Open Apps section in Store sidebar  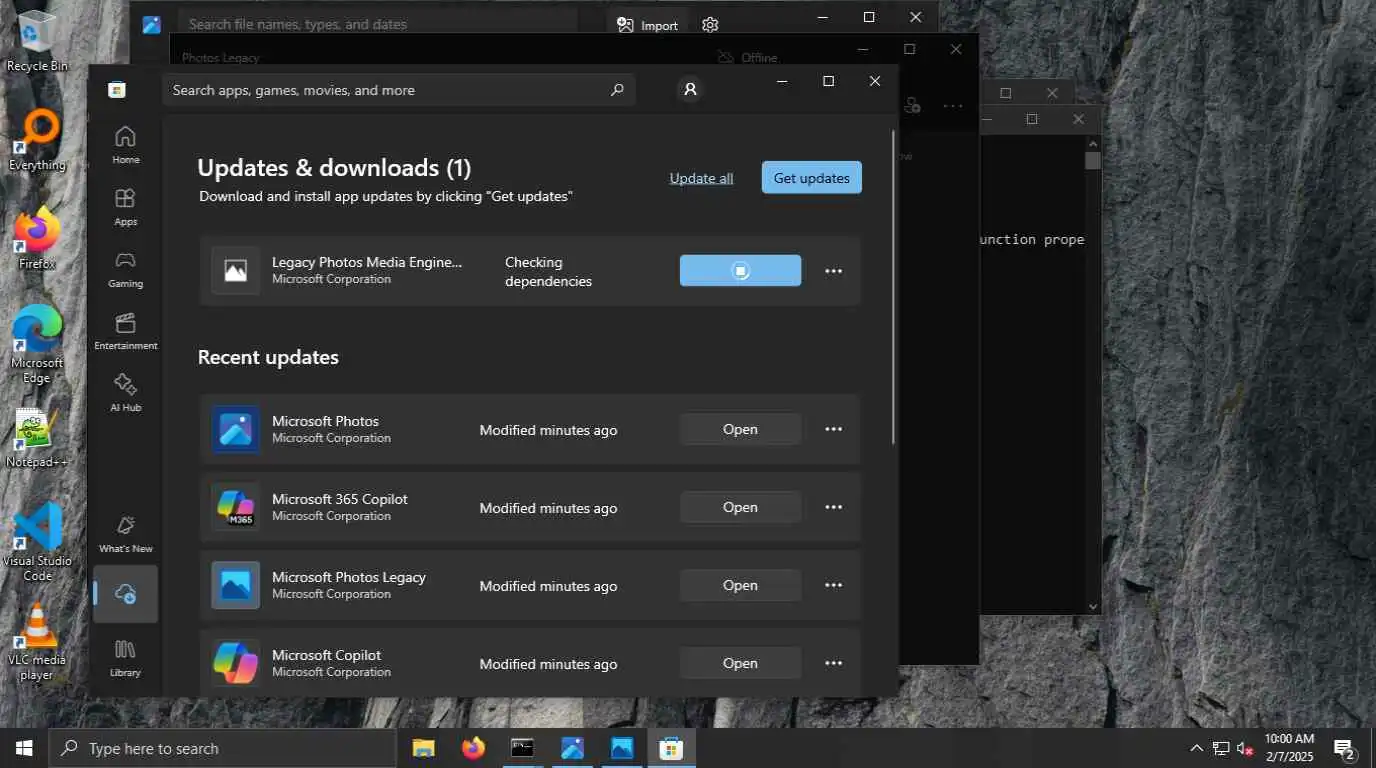click(125, 207)
